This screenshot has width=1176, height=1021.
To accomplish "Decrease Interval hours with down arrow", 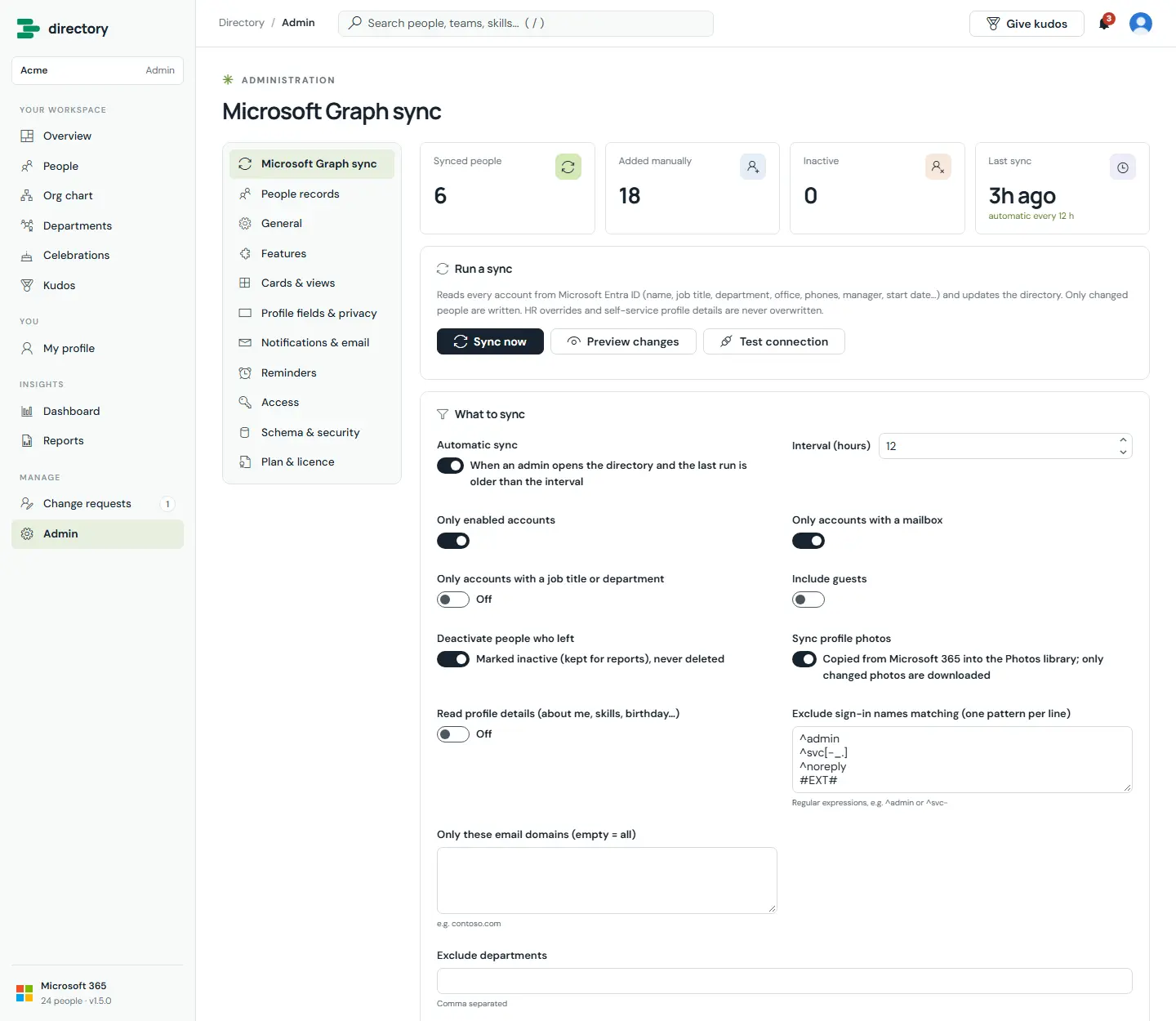I will pyautogui.click(x=1123, y=453).
